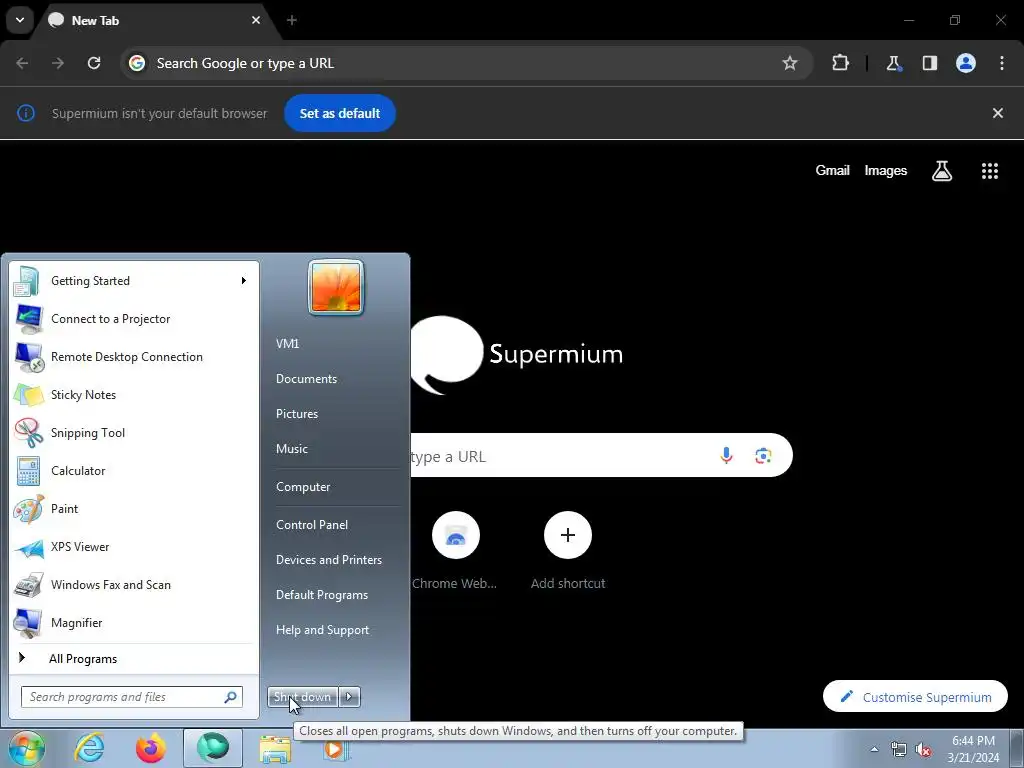Open Windows Fax and Scan
The height and width of the screenshot is (768, 1024).
coord(133,584)
